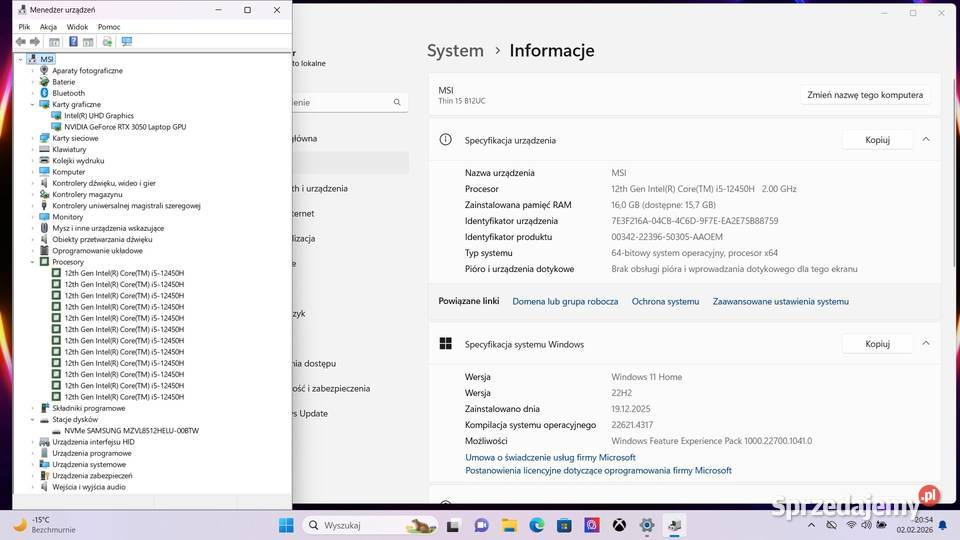
Task: Select the Karty sieciowe network adapter icon
Action: (x=44, y=138)
